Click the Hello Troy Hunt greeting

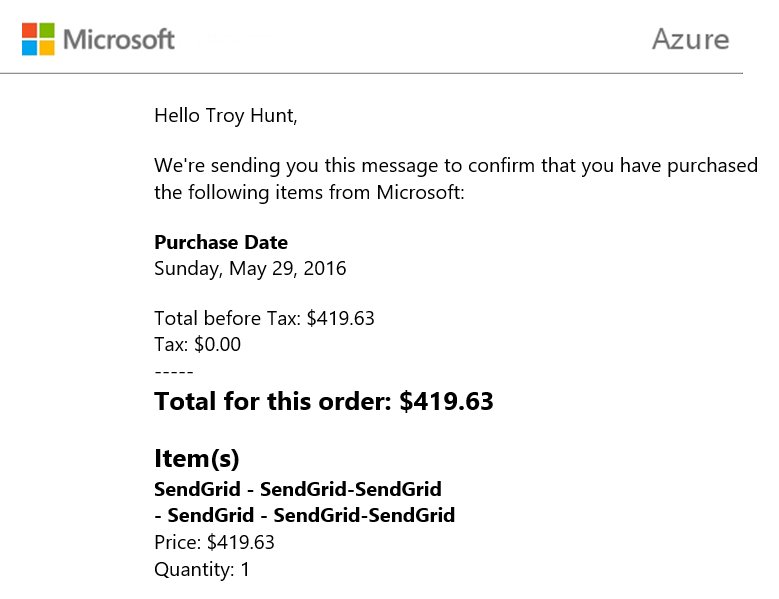226,116
